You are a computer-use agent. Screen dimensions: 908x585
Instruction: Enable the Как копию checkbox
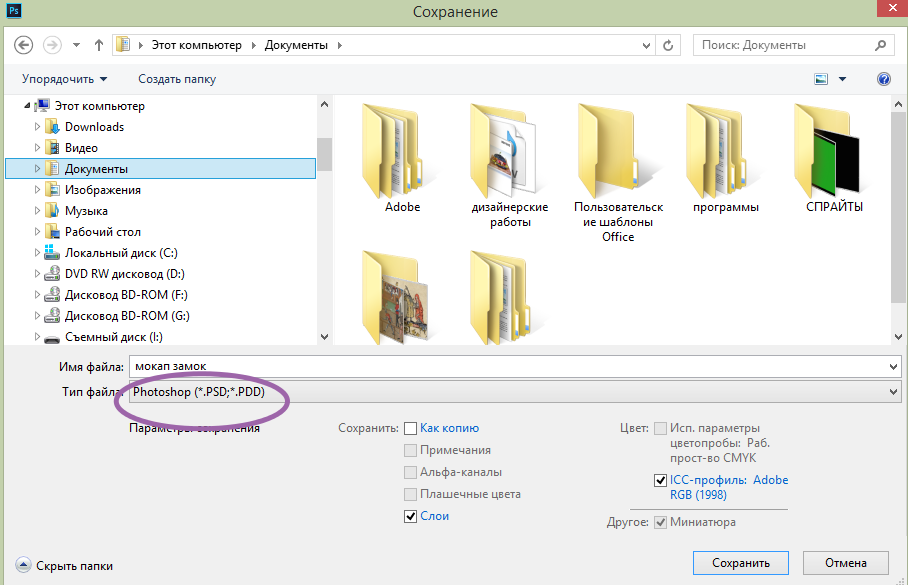point(411,429)
